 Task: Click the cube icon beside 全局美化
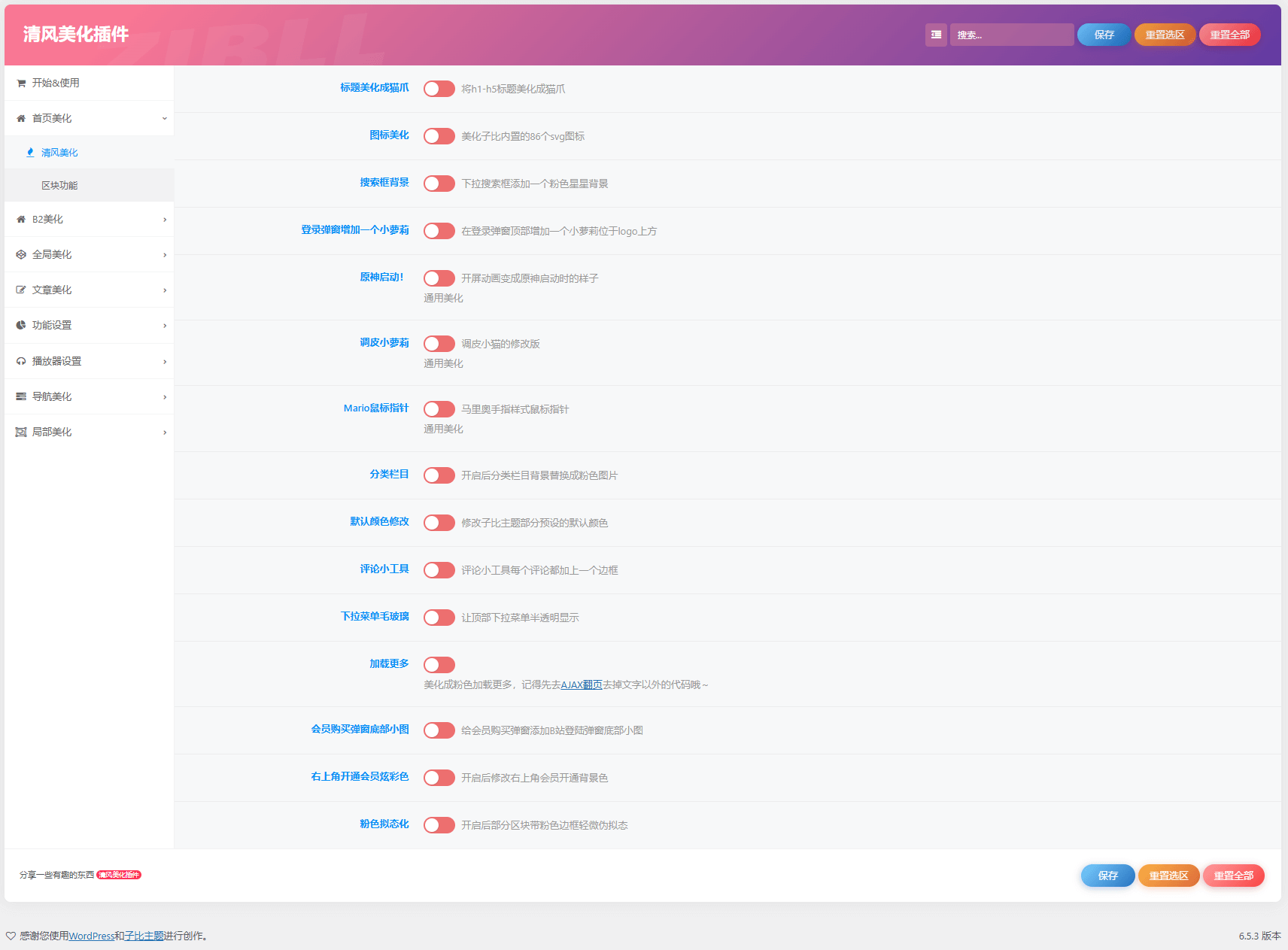pyautogui.click(x=21, y=255)
